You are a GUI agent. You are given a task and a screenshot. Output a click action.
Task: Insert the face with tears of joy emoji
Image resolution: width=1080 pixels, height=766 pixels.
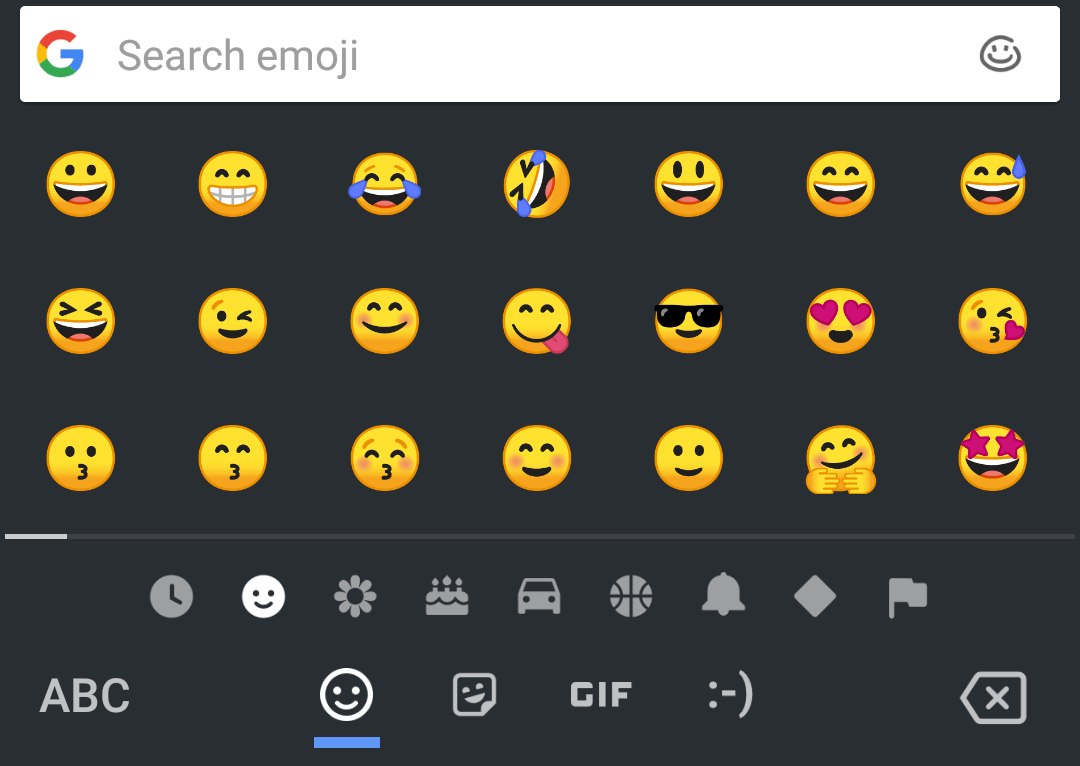click(385, 184)
